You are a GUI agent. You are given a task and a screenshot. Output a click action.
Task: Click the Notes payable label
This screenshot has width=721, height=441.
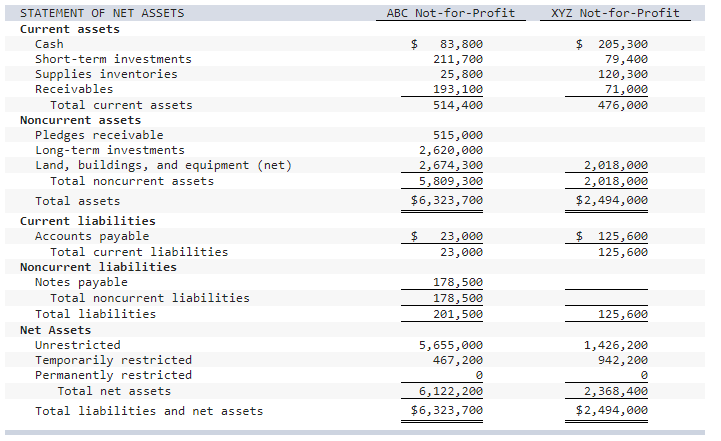coord(81,282)
